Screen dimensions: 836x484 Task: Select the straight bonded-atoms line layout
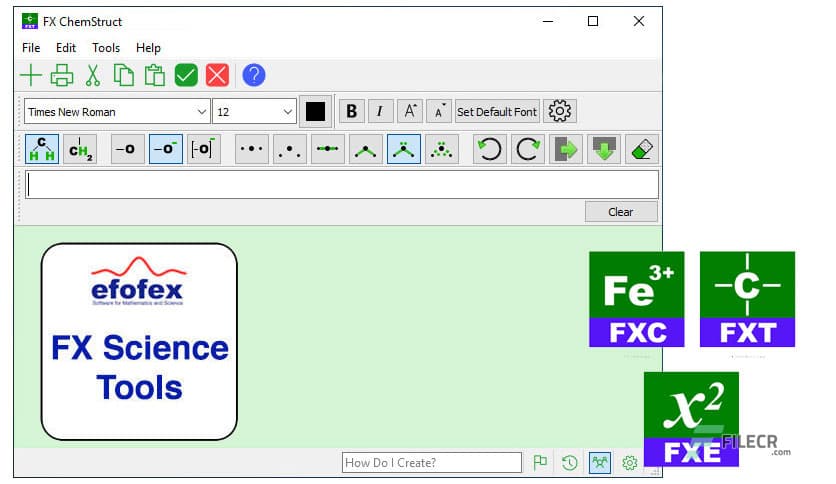tap(327, 149)
